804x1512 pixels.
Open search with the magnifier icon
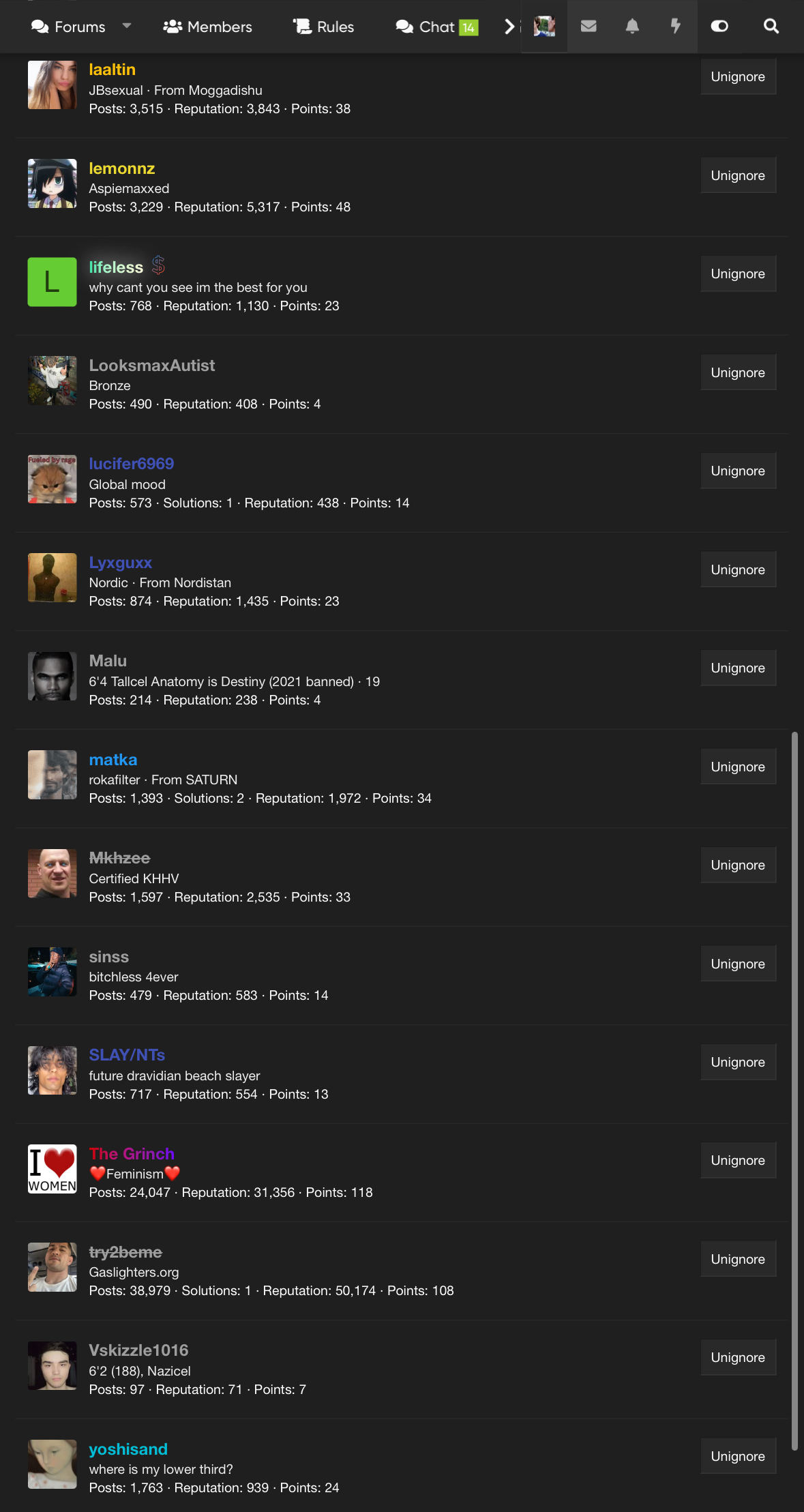771,27
